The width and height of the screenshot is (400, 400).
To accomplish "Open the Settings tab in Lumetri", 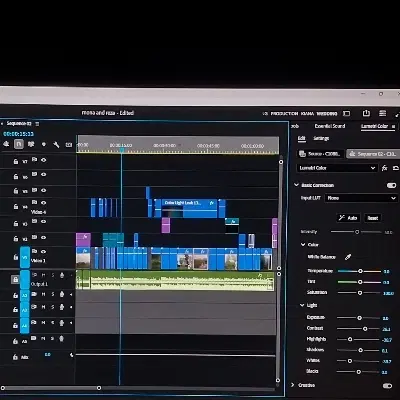I will pyautogui.click(x=321, y=138).
